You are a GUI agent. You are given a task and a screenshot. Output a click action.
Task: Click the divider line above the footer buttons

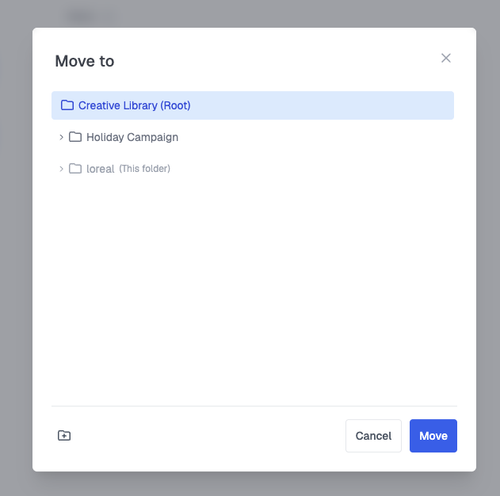(x=254, y=406)
